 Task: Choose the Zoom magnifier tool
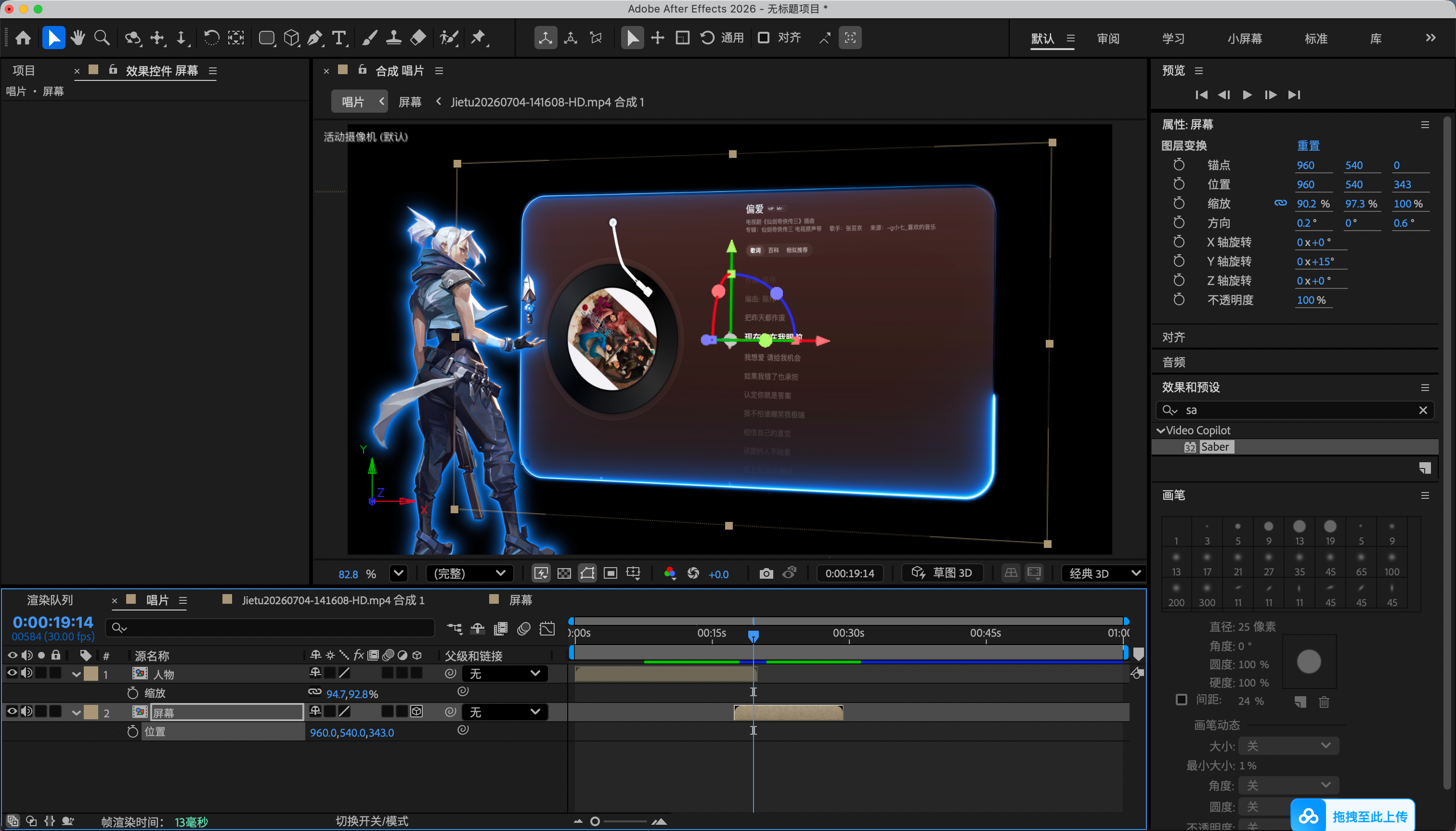point(102,38)
